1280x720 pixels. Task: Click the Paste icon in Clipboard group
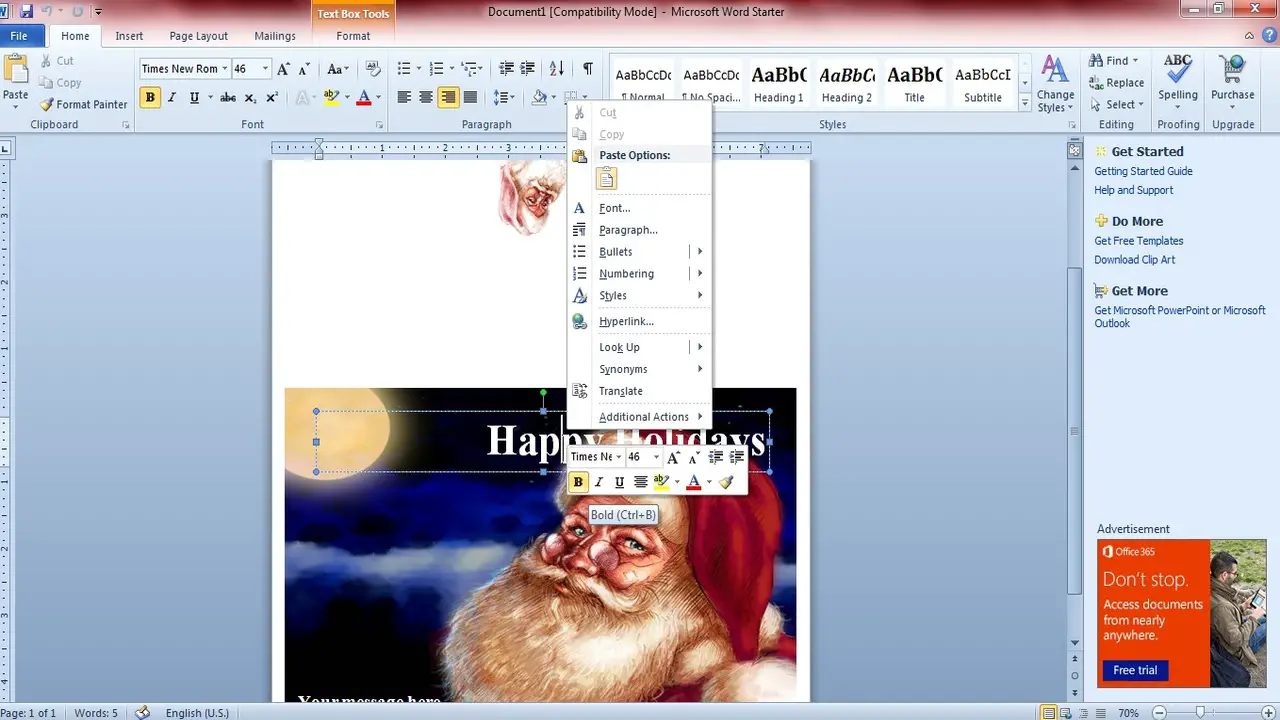[x=16, y=70]
